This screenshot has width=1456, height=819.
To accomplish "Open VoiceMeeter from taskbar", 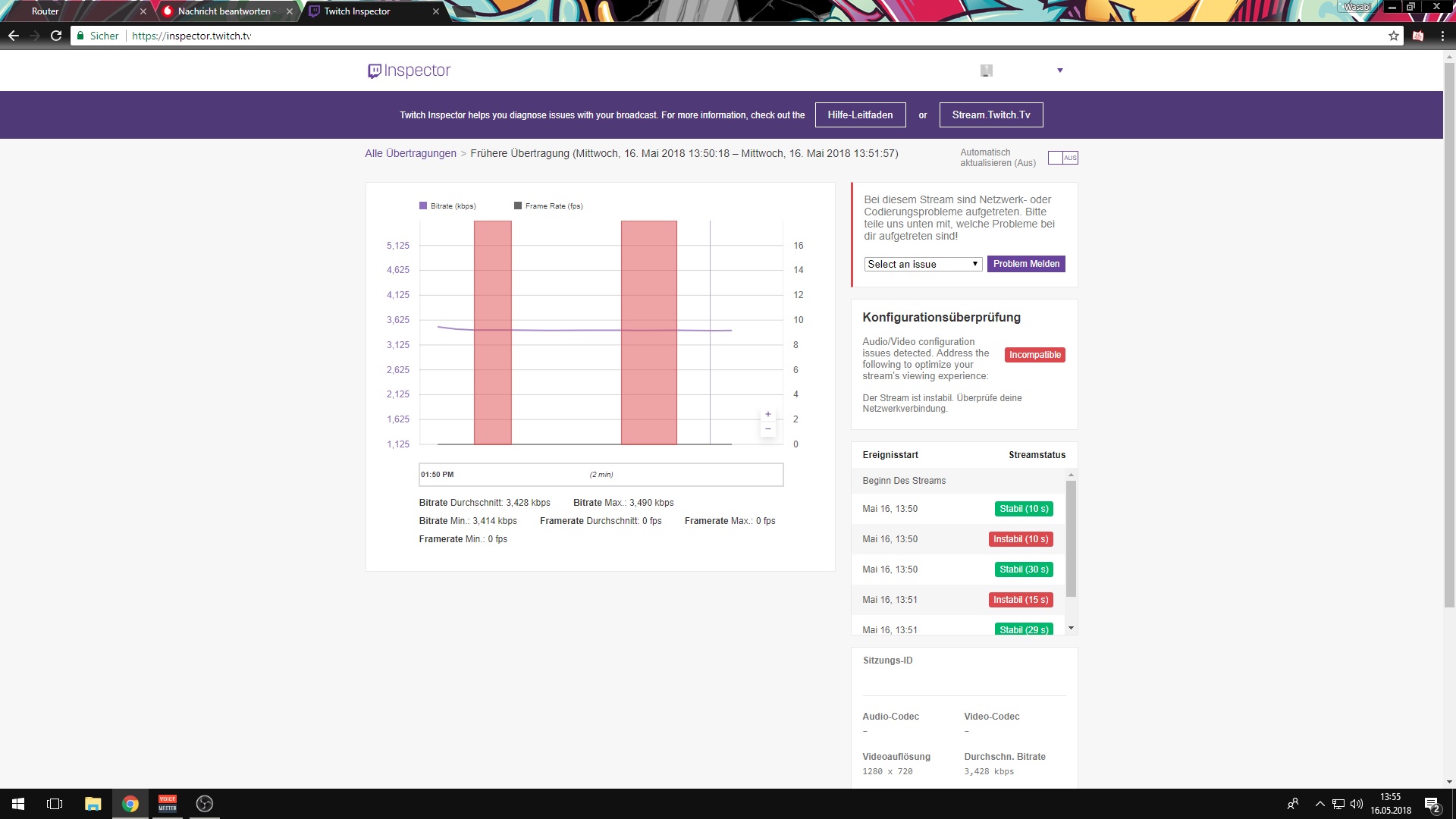I will pos(168,804).
